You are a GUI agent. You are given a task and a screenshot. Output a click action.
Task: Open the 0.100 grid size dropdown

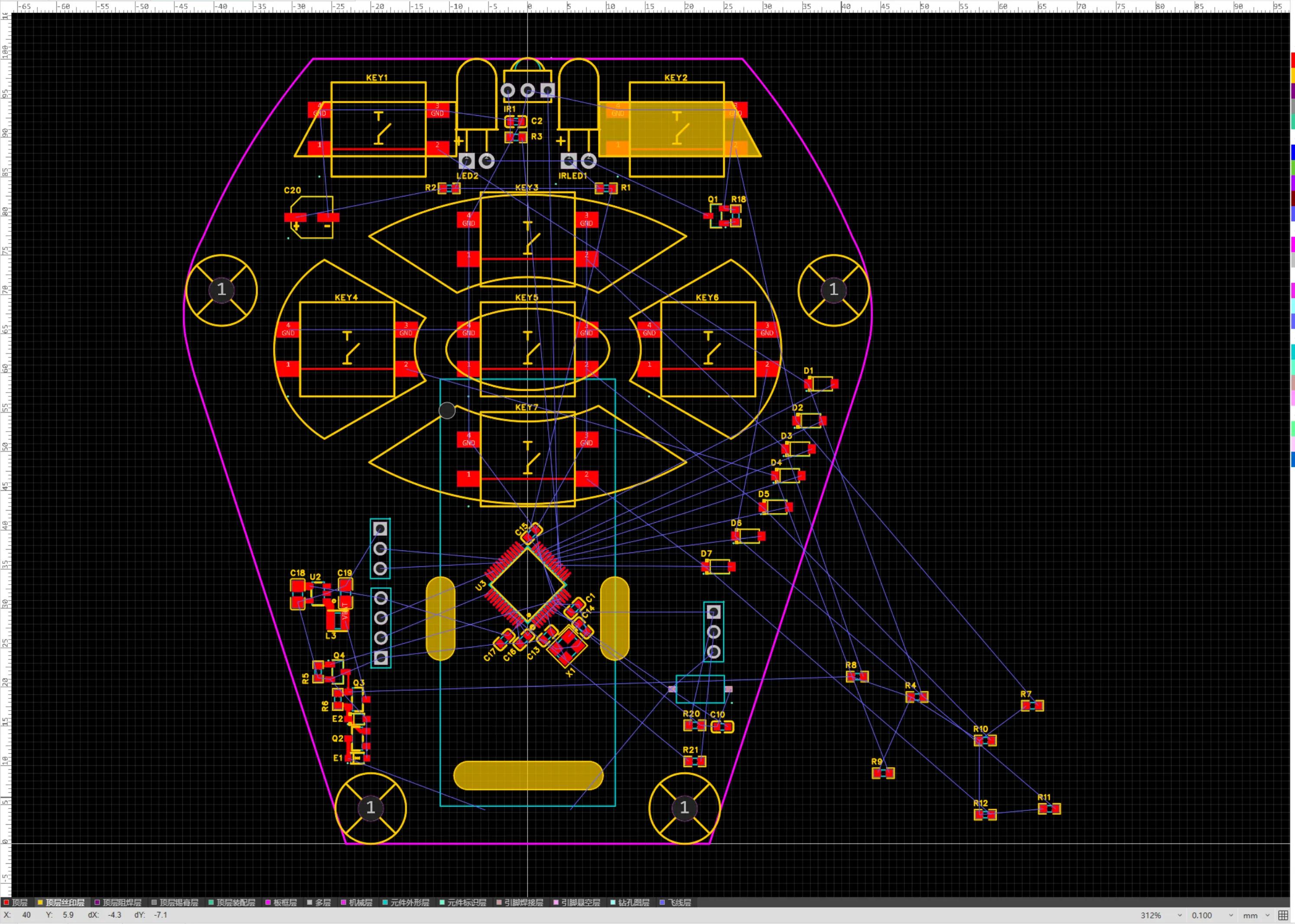point(1213,915)
